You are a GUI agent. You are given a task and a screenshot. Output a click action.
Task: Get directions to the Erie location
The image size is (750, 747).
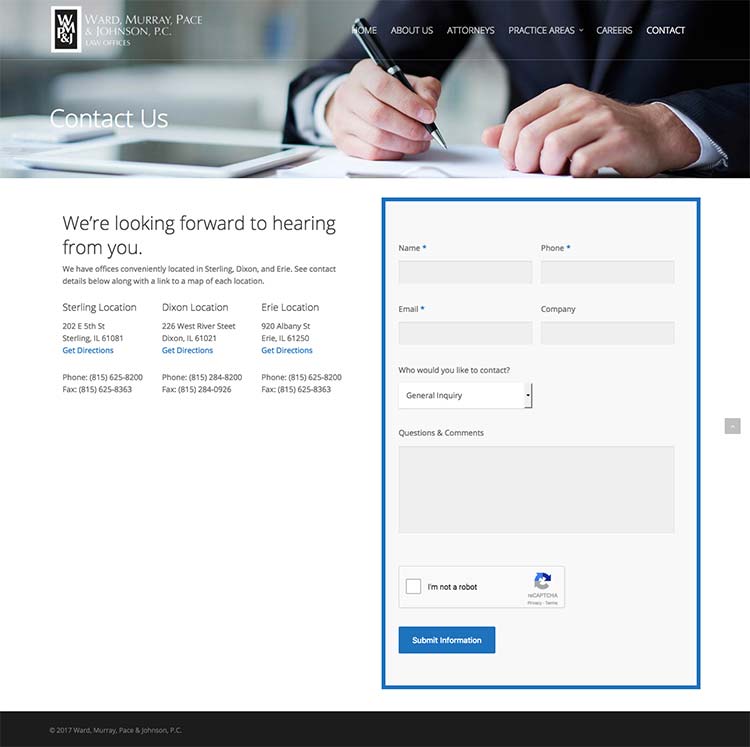287,351
